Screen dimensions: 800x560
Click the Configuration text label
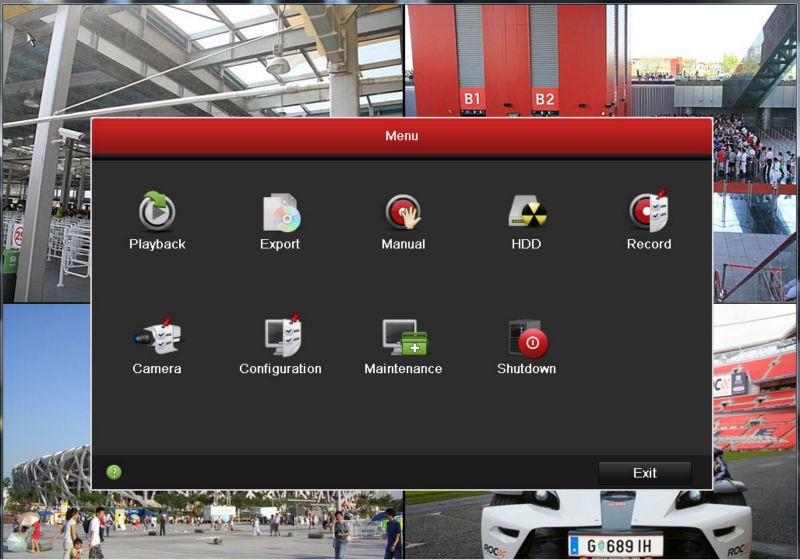tap(280, 369)
